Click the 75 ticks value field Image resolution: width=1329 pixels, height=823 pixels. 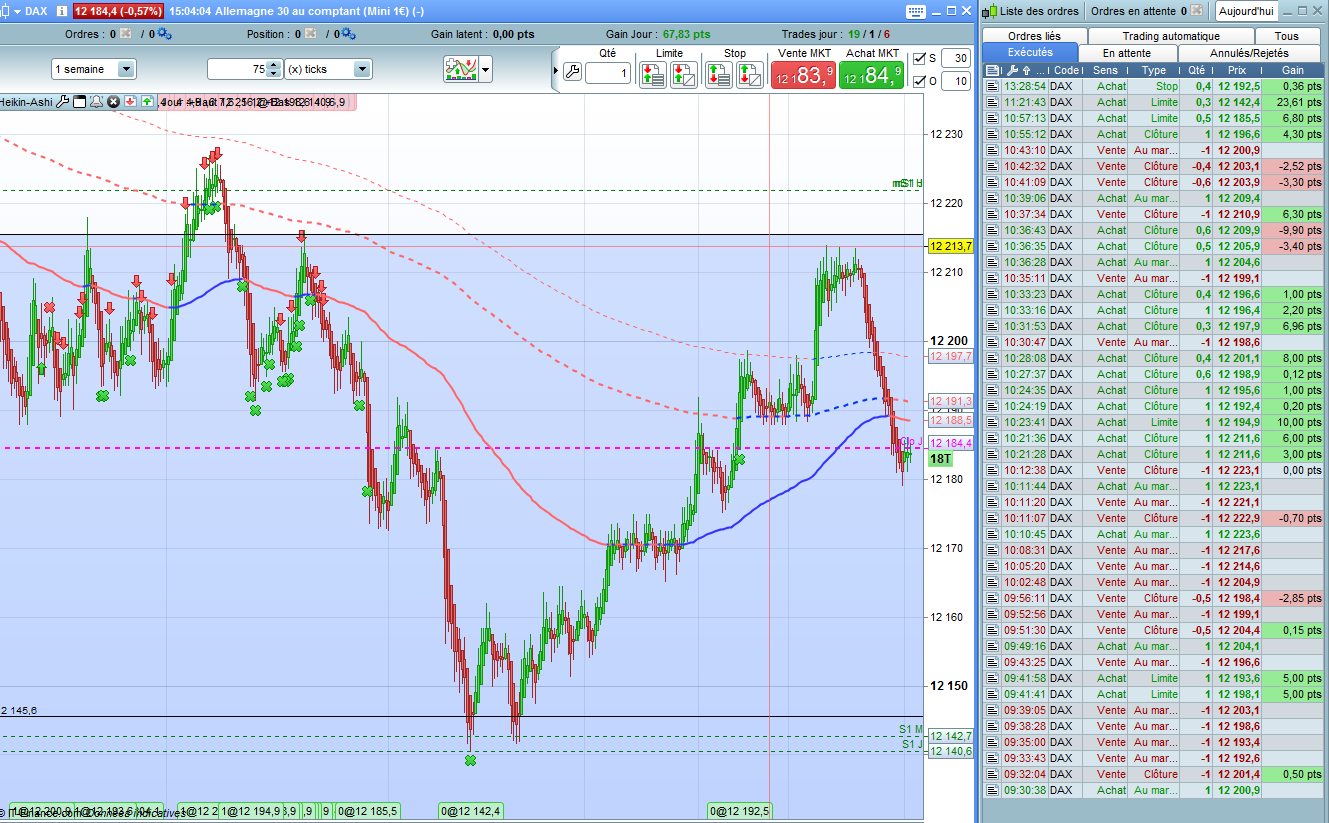point(236,69)
